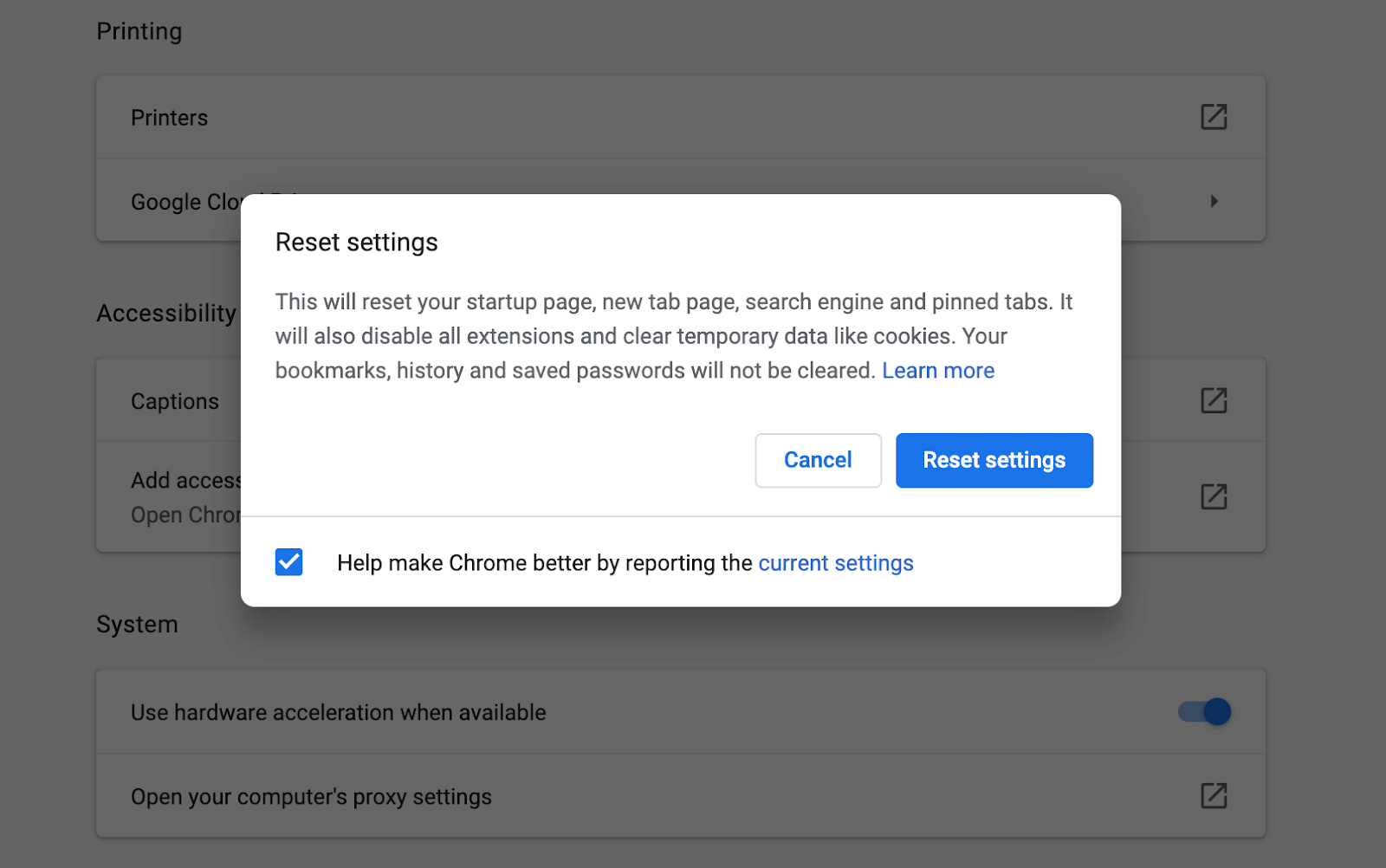This screenshot has width=1386, height=868.
Task: Click the Accessibility section heading
Action: [x=166, y=314]
